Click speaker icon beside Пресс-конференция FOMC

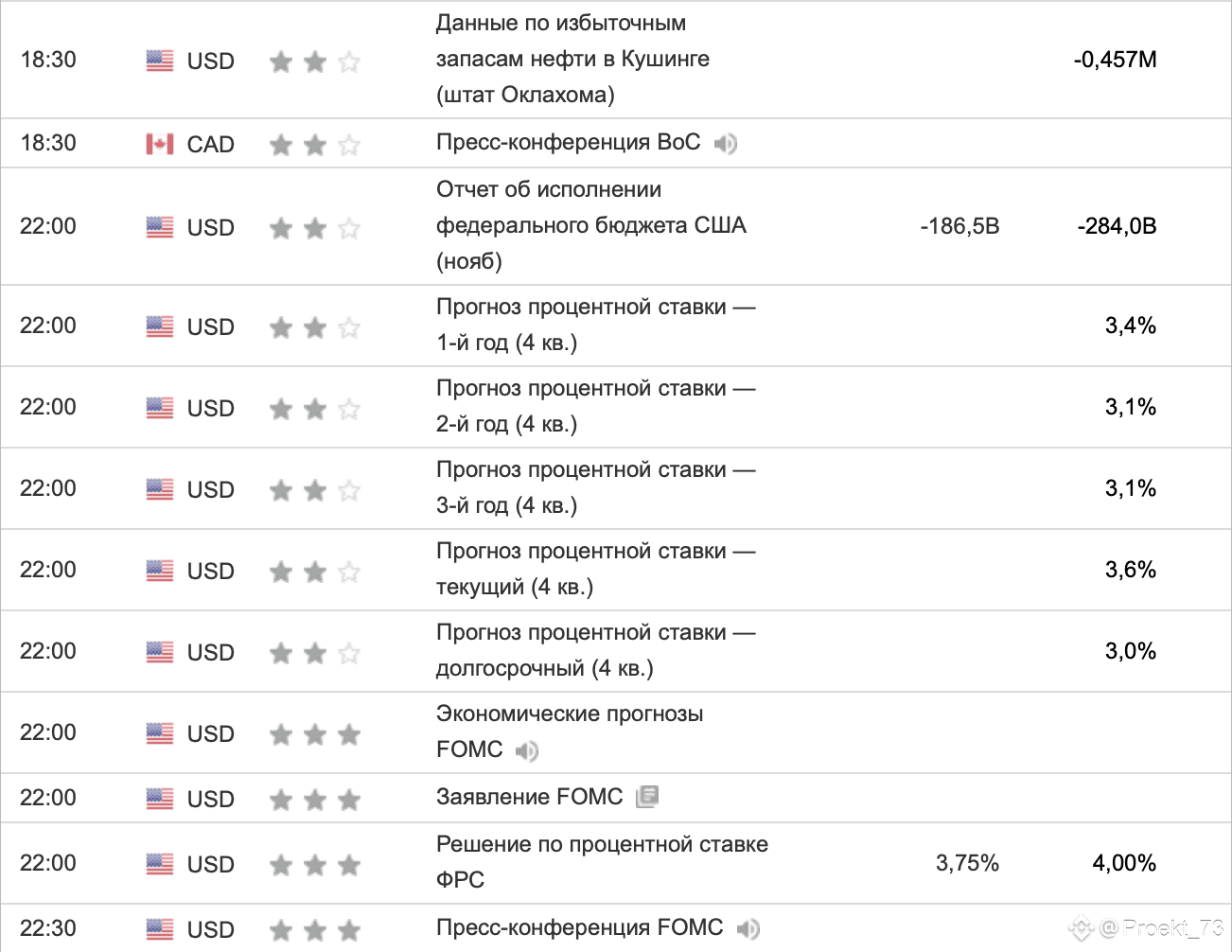[x=748, y=929]
